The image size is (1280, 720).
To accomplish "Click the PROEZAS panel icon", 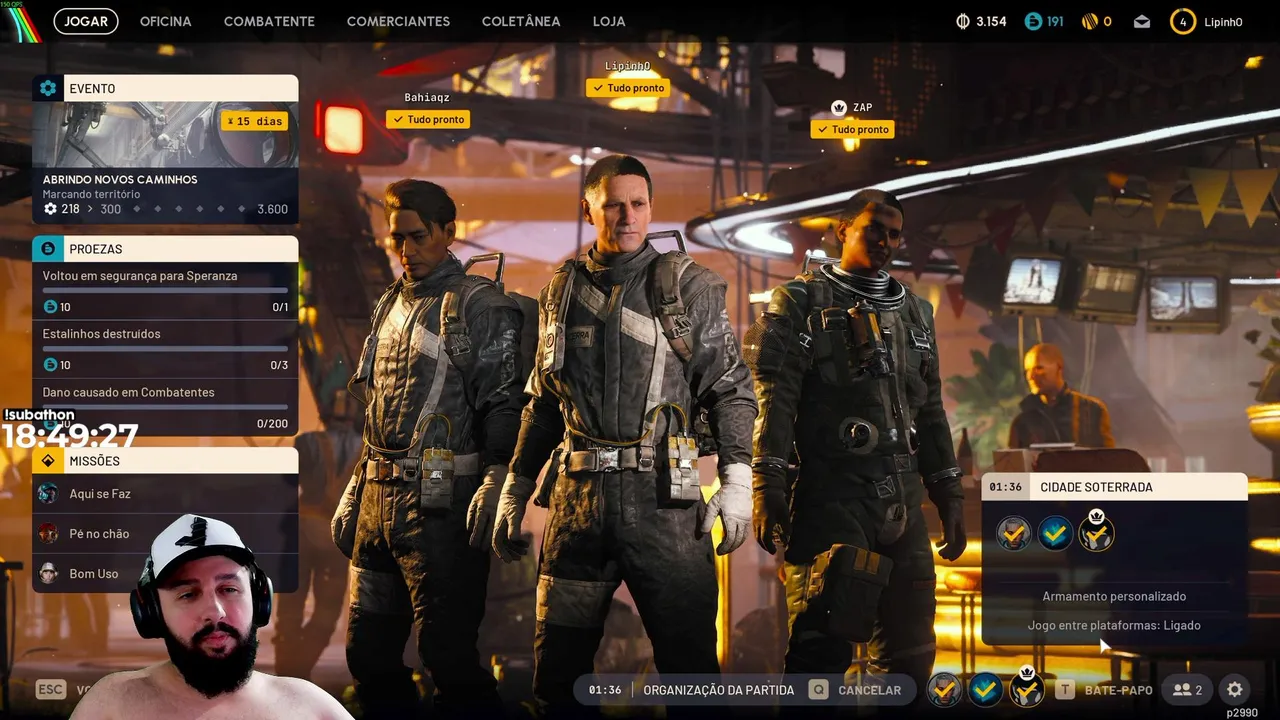I will pyautogui.click(x=48, y=248).
